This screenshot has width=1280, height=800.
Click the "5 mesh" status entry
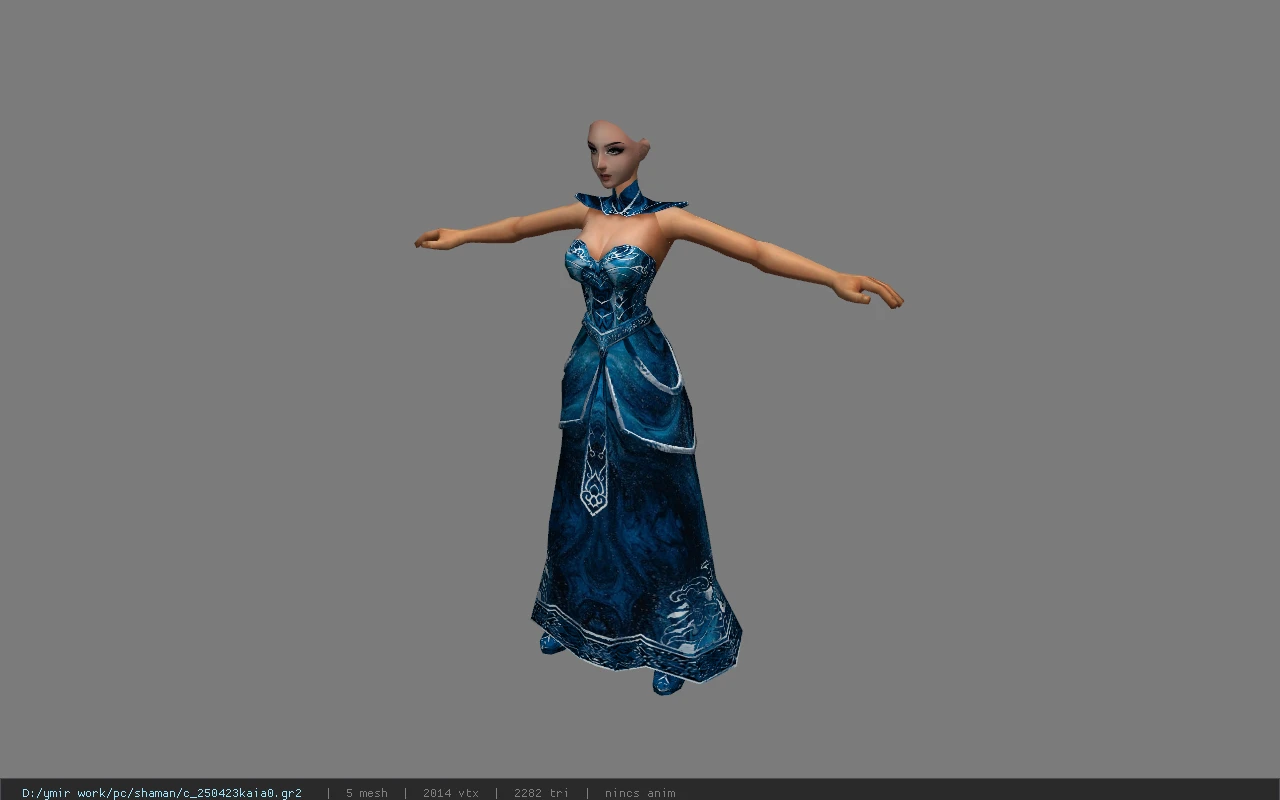367,793
